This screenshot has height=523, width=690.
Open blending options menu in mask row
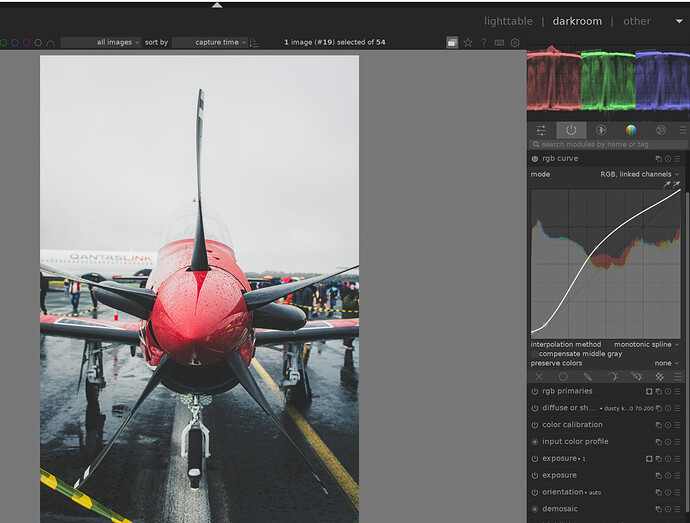[678, 377]
